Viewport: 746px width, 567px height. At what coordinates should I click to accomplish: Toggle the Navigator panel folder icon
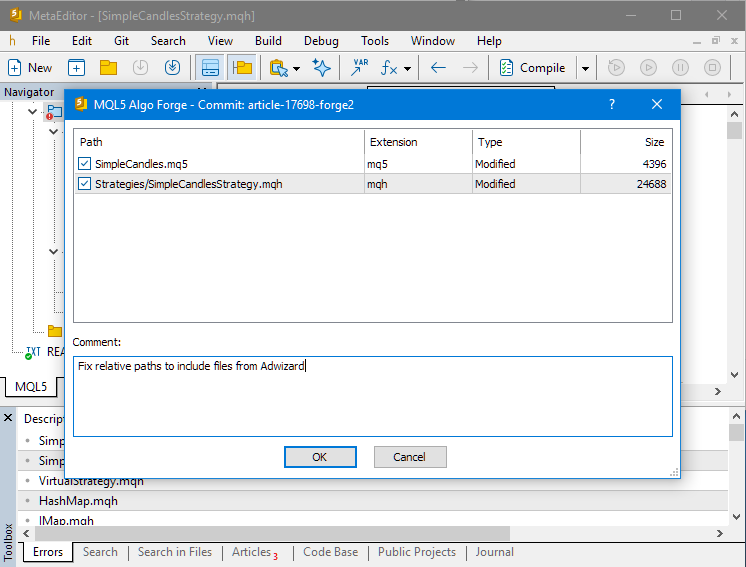pyautogui.click(x=242, y=68)
